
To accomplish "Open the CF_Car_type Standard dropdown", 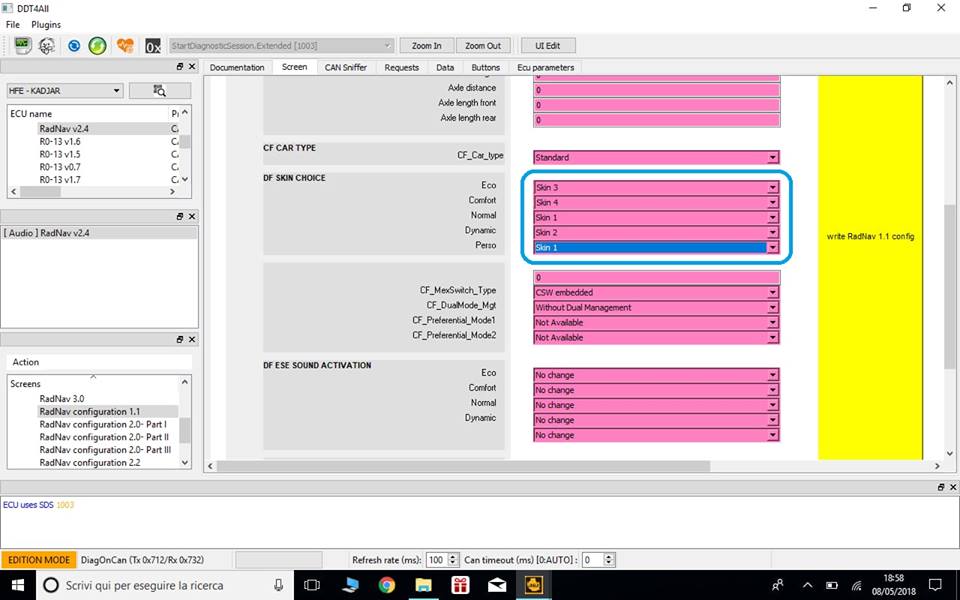I will (x=656, y=157).
